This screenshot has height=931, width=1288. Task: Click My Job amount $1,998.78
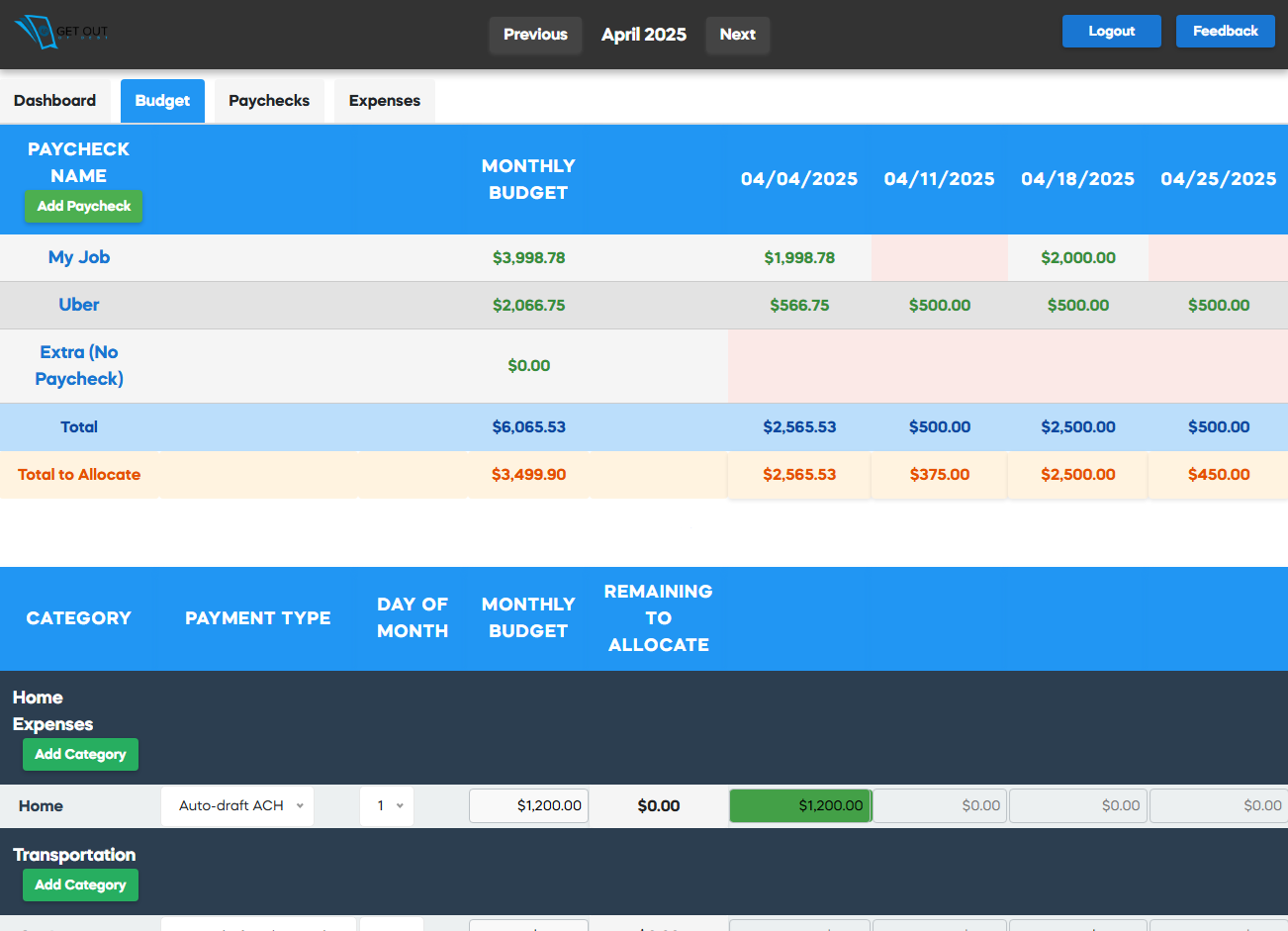click(799, 258)
